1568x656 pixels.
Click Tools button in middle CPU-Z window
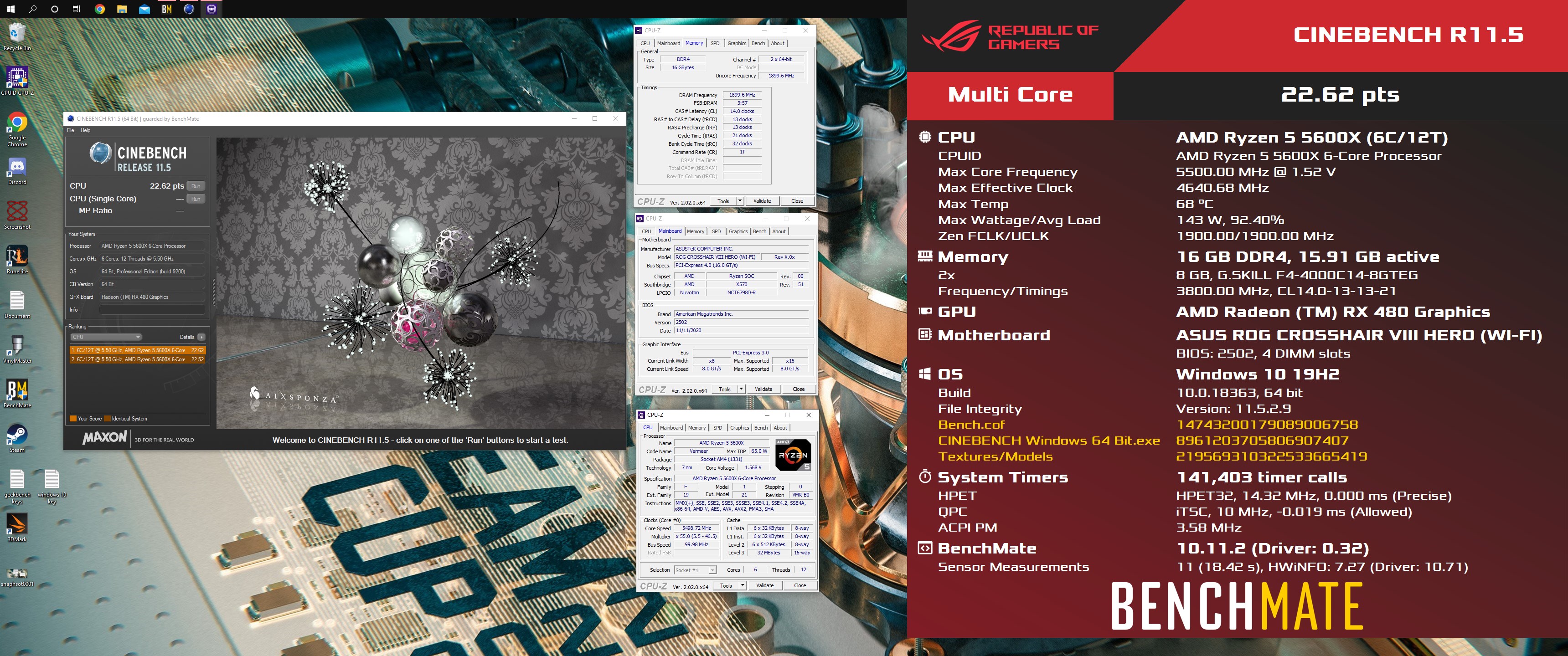tap(724, 389)
